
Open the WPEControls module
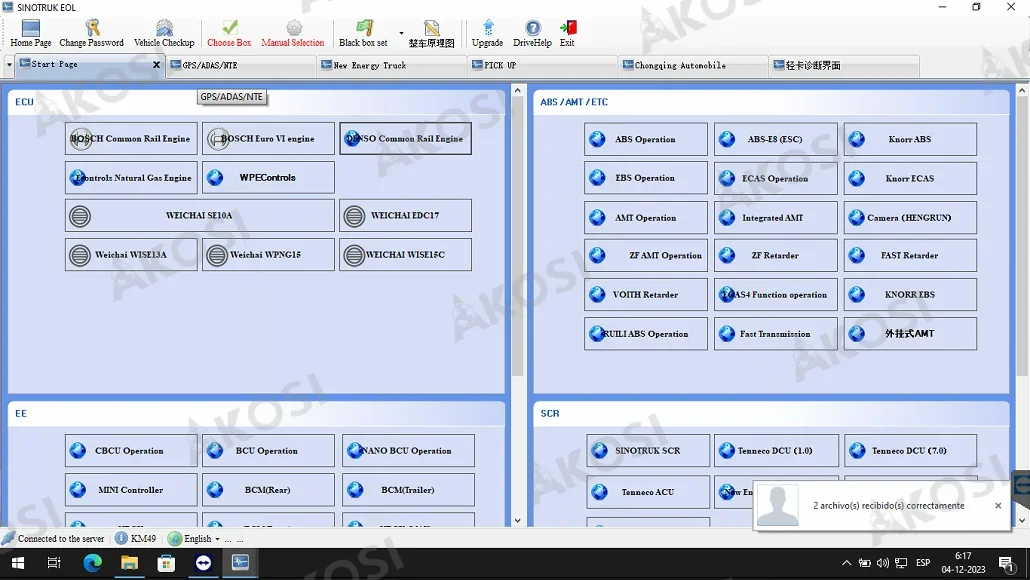(269, 177)
